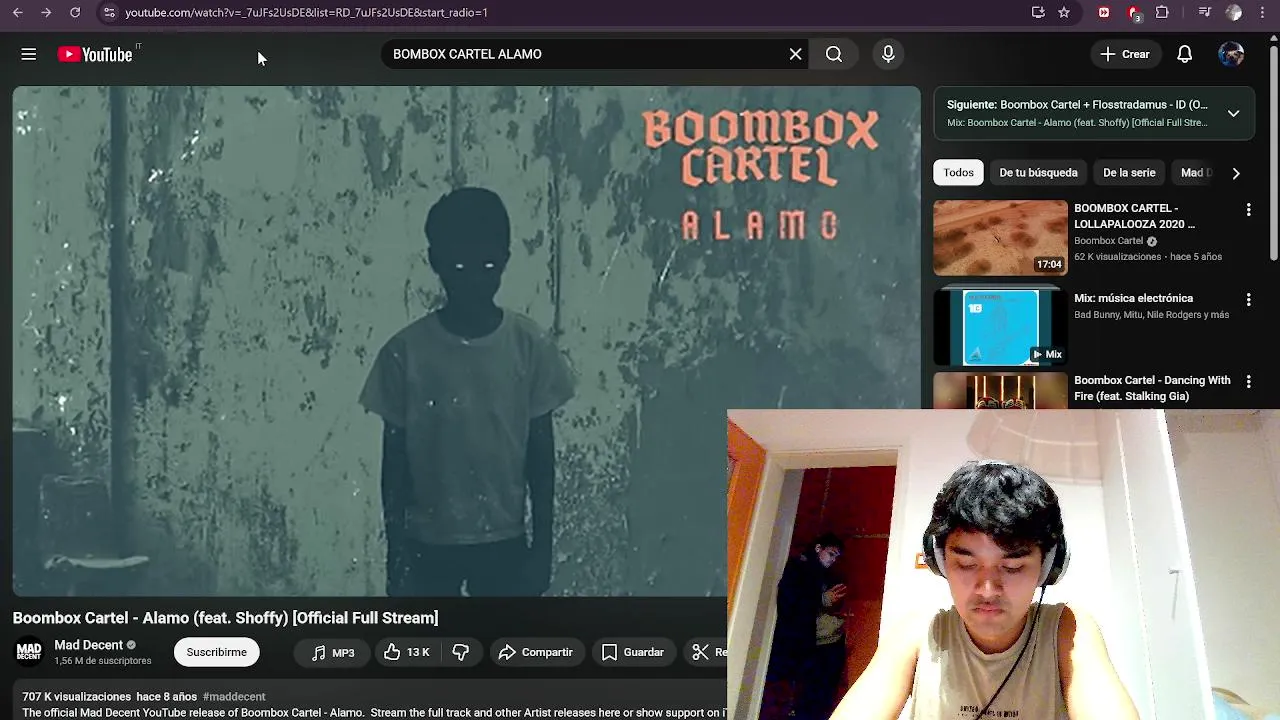Go to the YouTube home logo
This screenshot has width=1280, height=720.
point(95,54)
